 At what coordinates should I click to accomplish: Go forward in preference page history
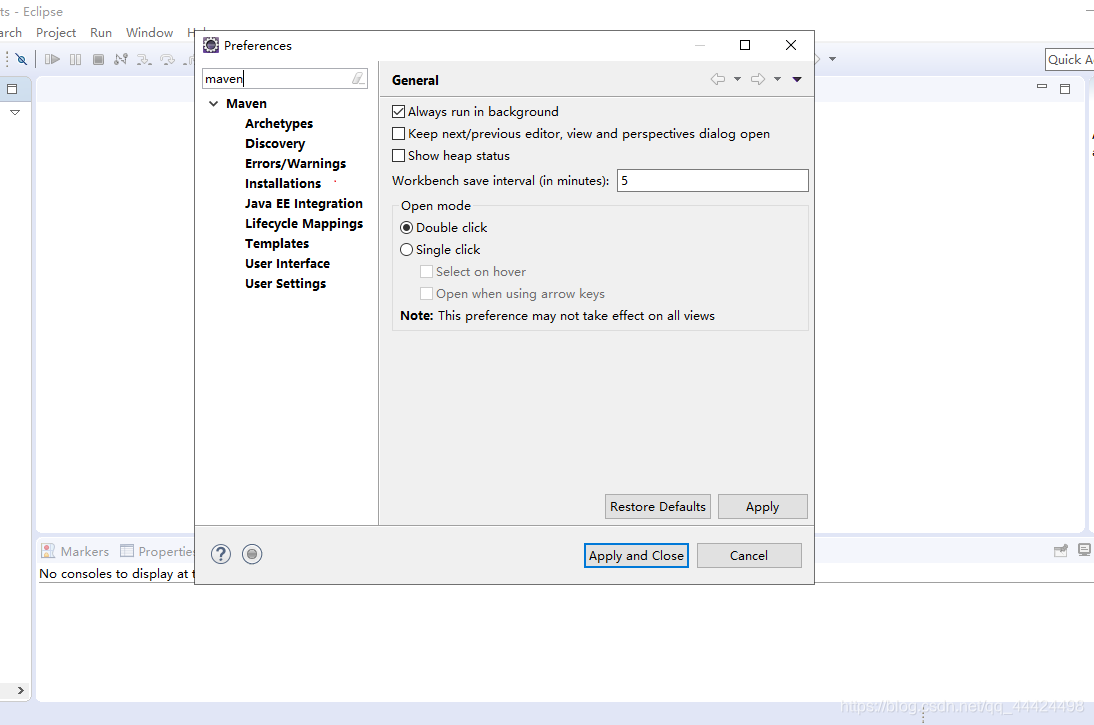tap(758, 80)
